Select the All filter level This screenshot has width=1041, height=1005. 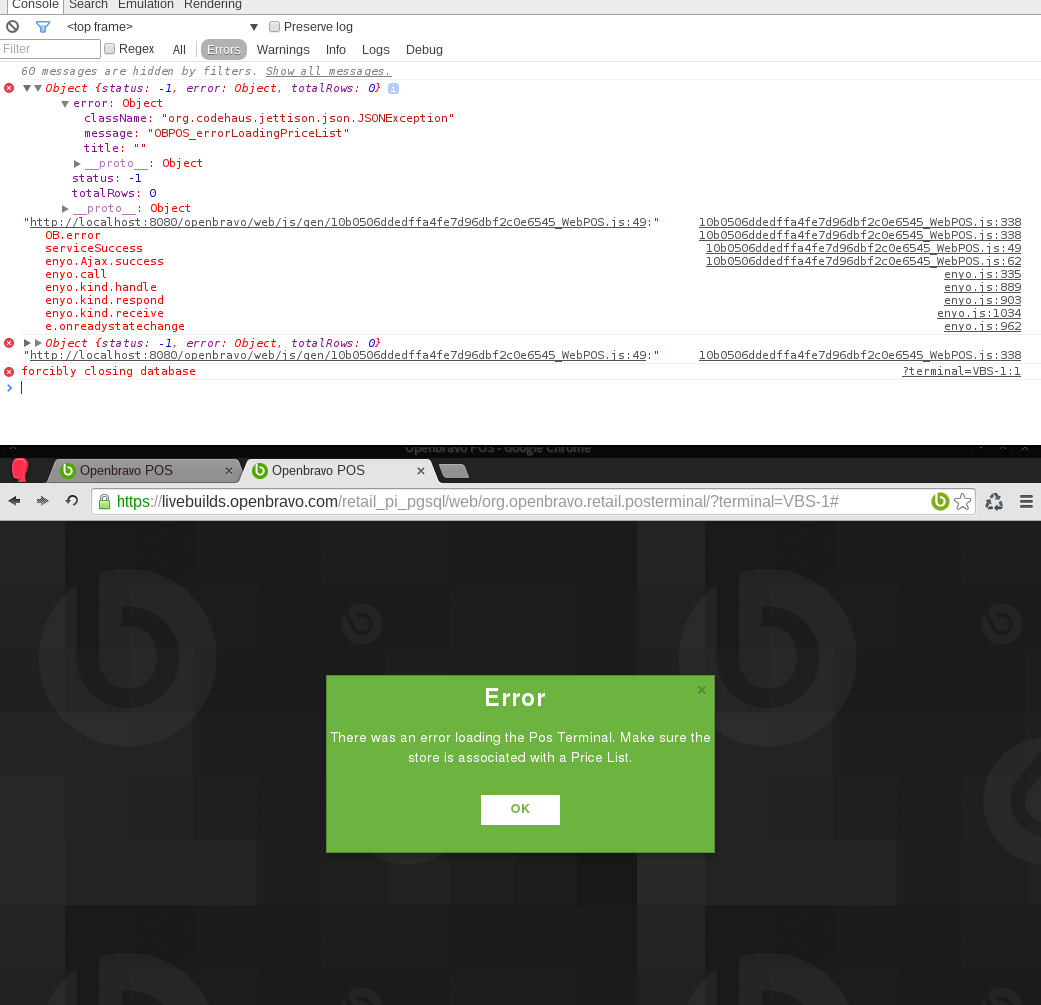[x=179, y=49]
